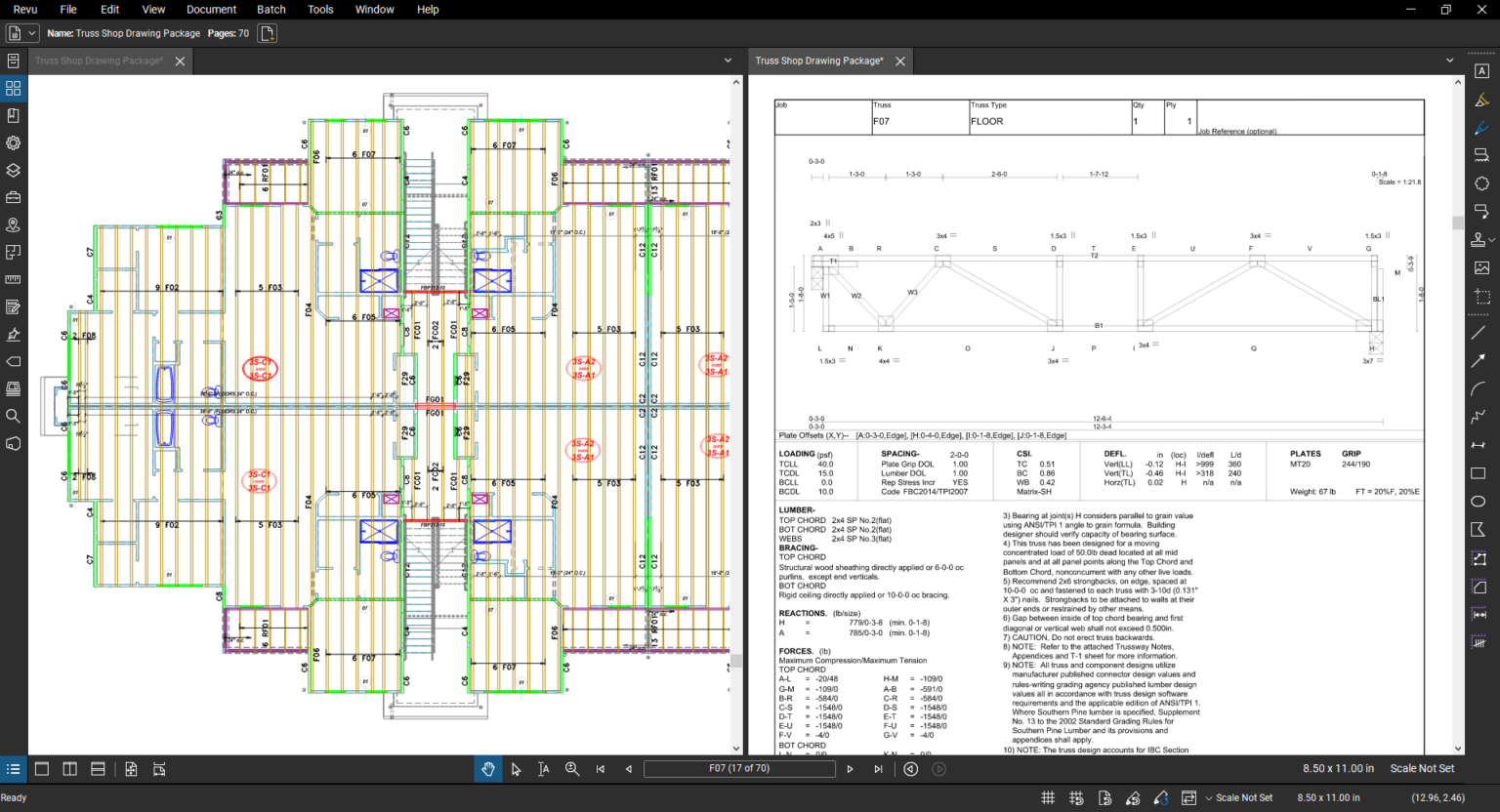
Task: Select the Arrow markup tool
Action: click(x=1479, y=361)
